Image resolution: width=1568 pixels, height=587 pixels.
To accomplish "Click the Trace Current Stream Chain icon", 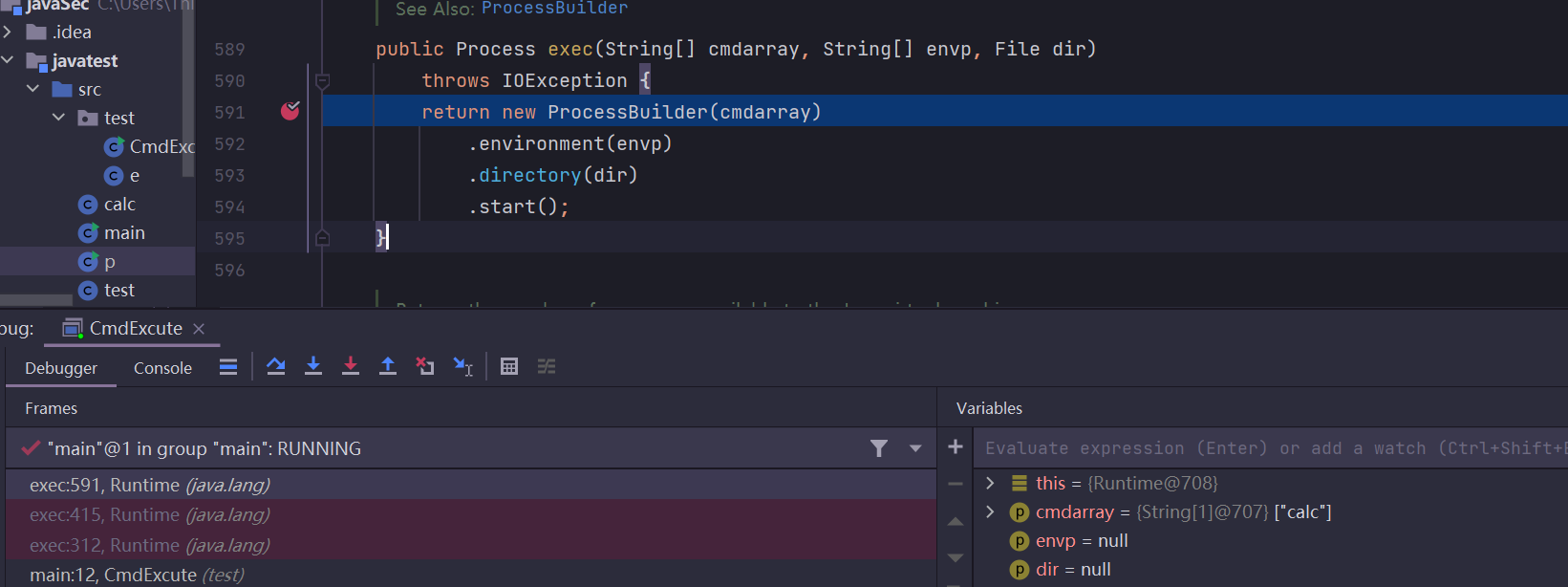I will [547, 366].
